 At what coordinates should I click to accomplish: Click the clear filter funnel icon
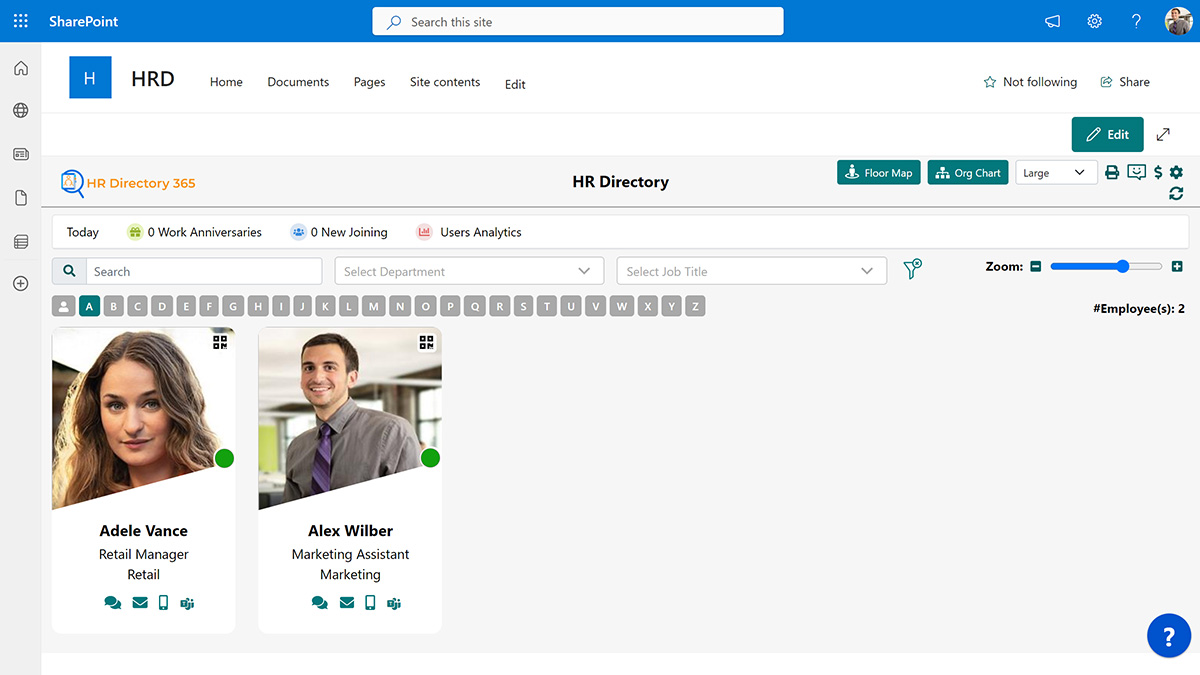(x=912, y=270)
